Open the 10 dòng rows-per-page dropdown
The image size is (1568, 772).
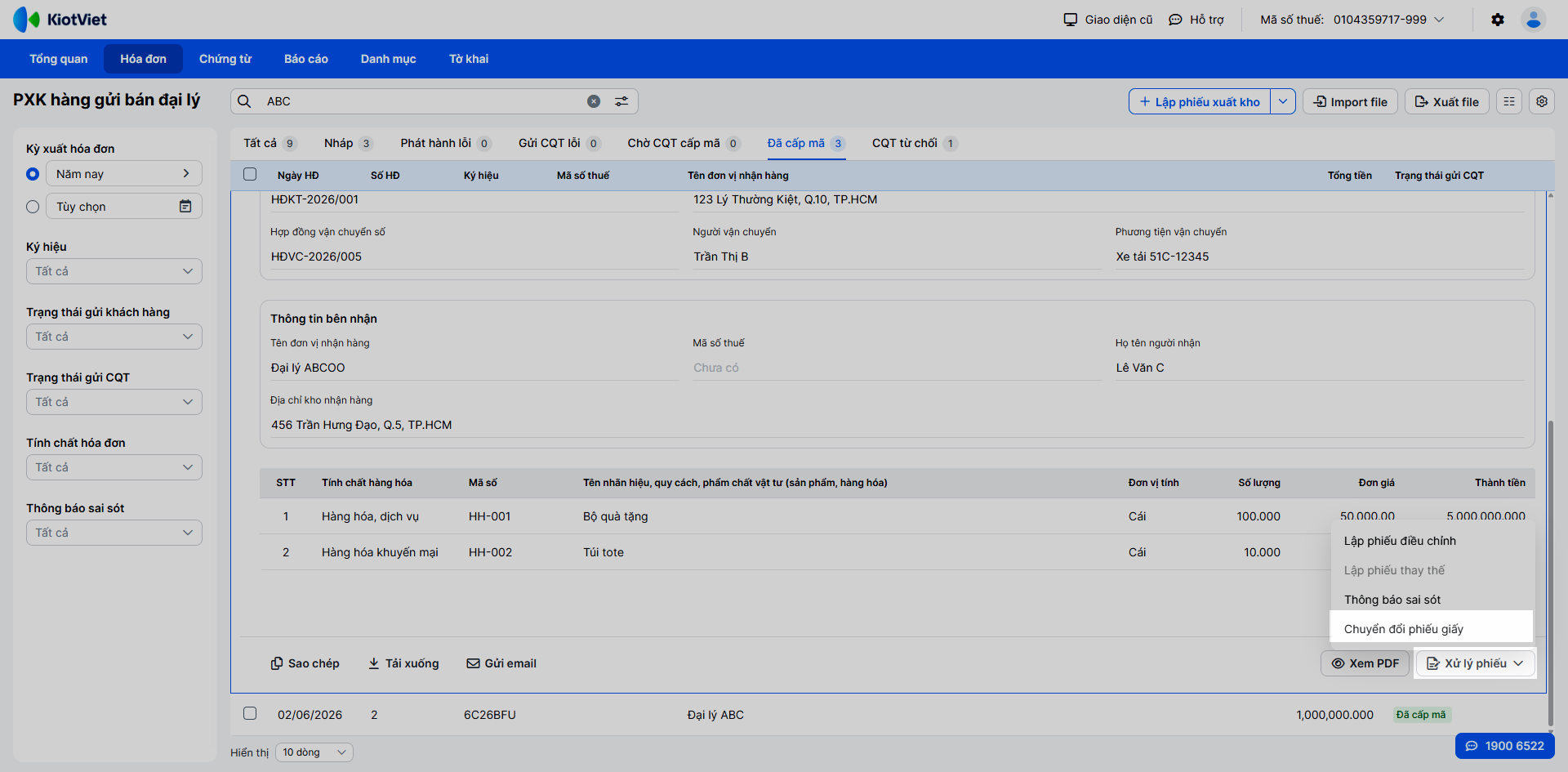(x=314, y=752)
